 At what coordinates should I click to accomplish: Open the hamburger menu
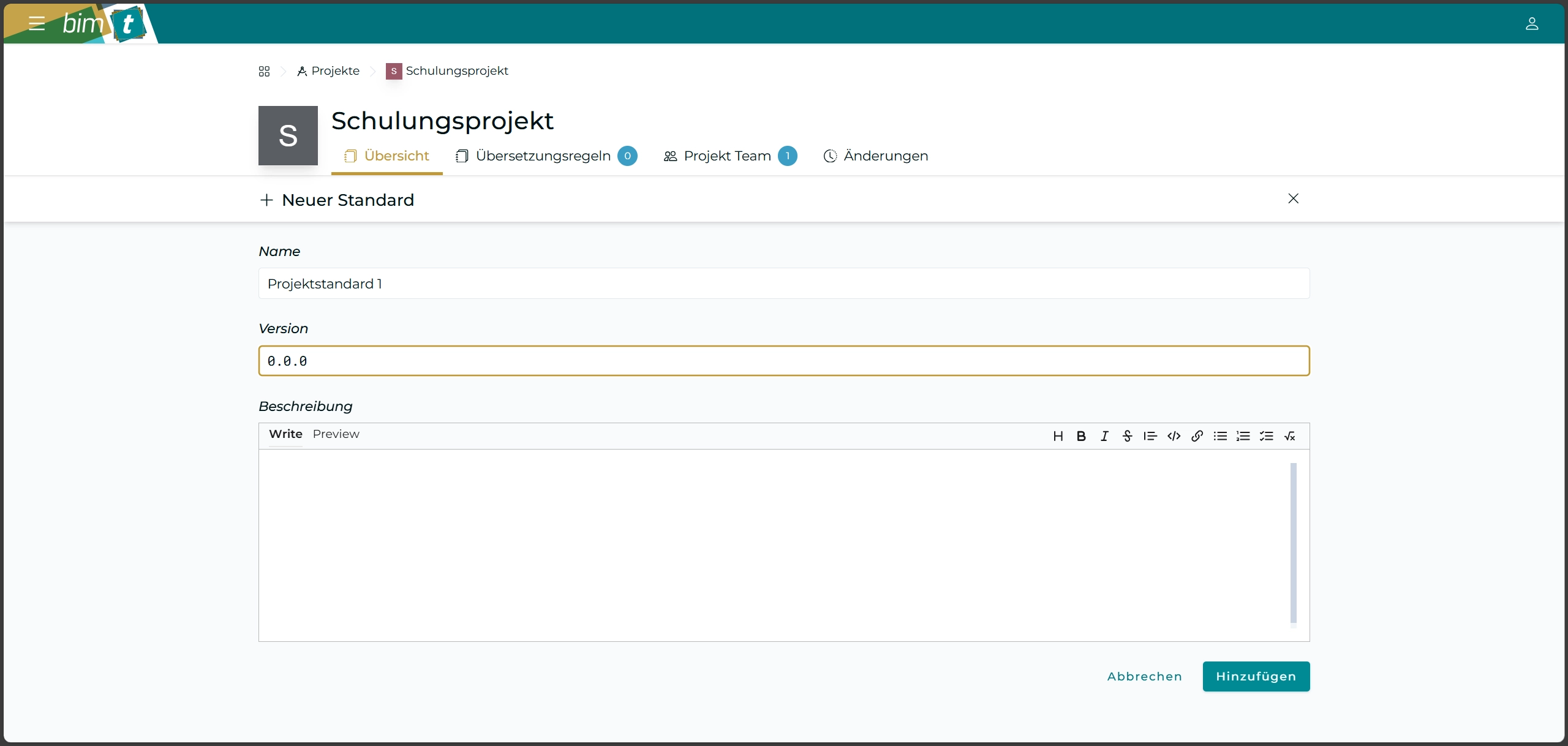[37, 23]
